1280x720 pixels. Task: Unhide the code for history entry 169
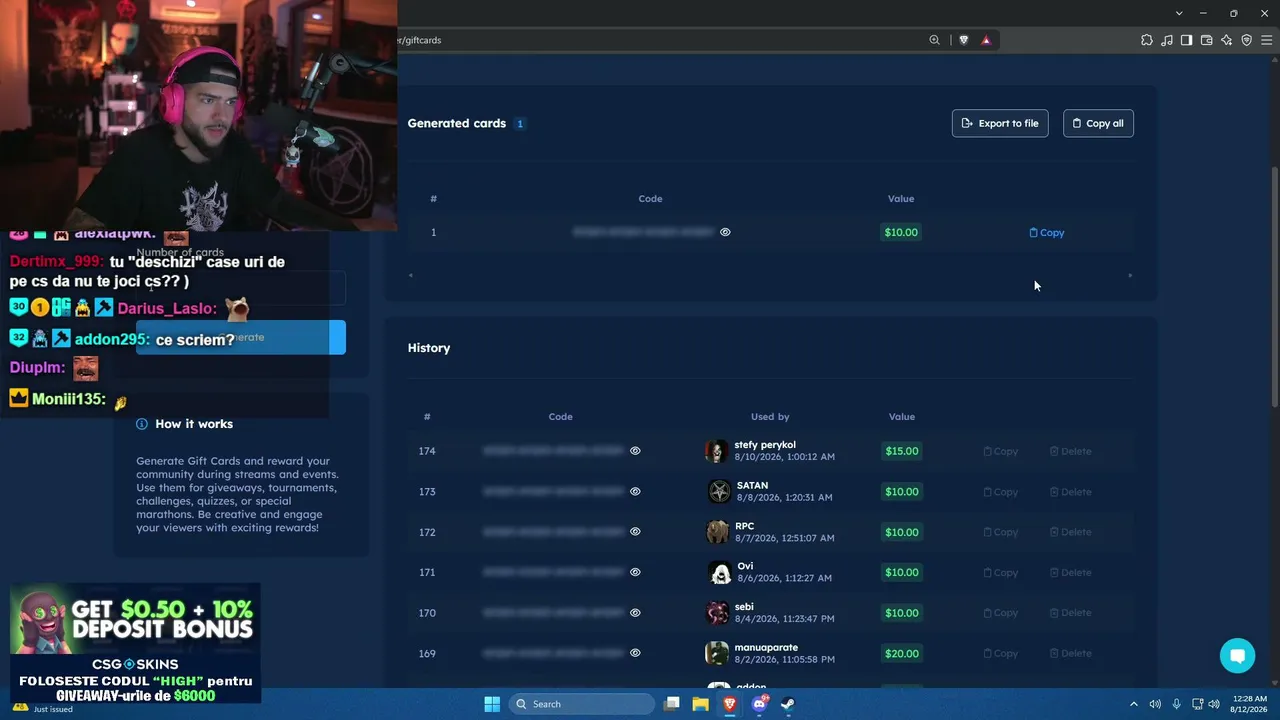coord(635,653)
